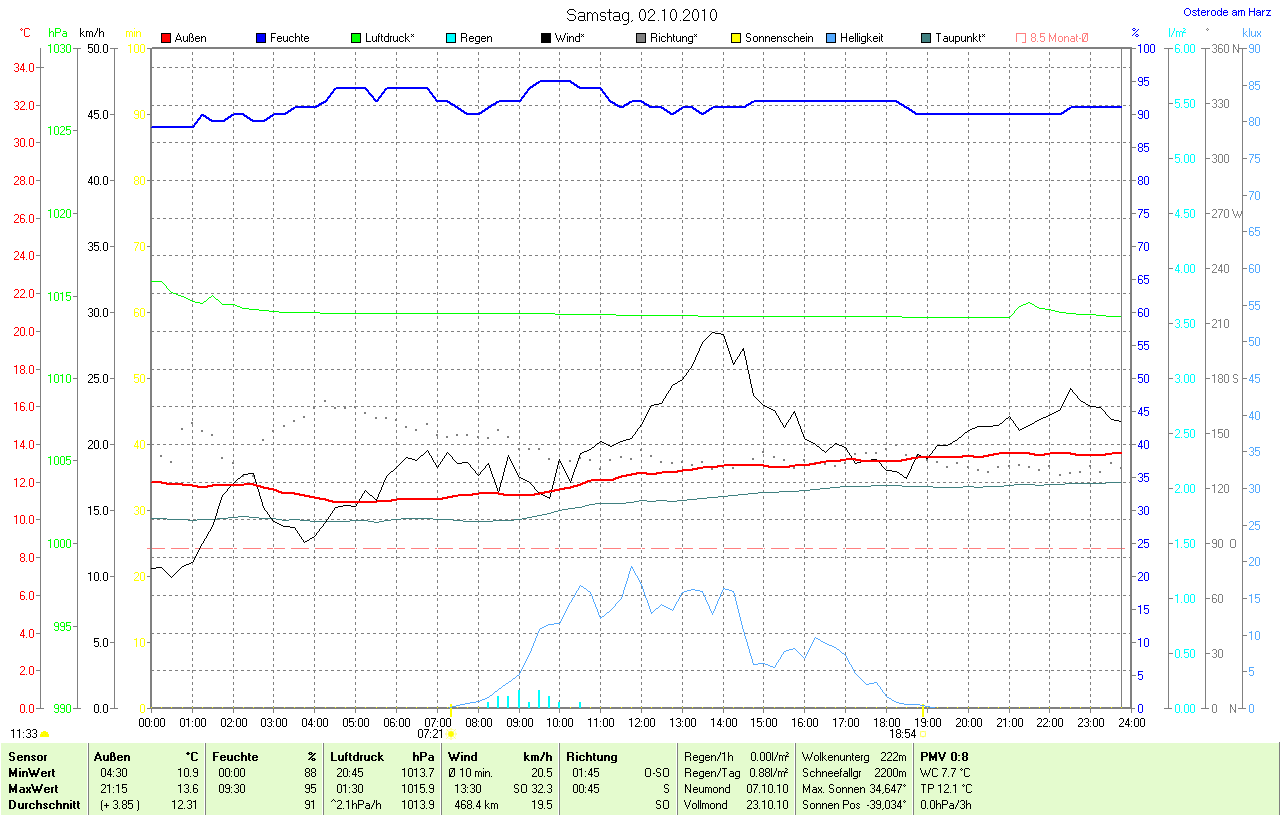Image resolution: width=1280 pixels, height=815 pixels.
Task: Click the Helligkeit legend square
Action: pyautogui.click(x=830, y=38)
